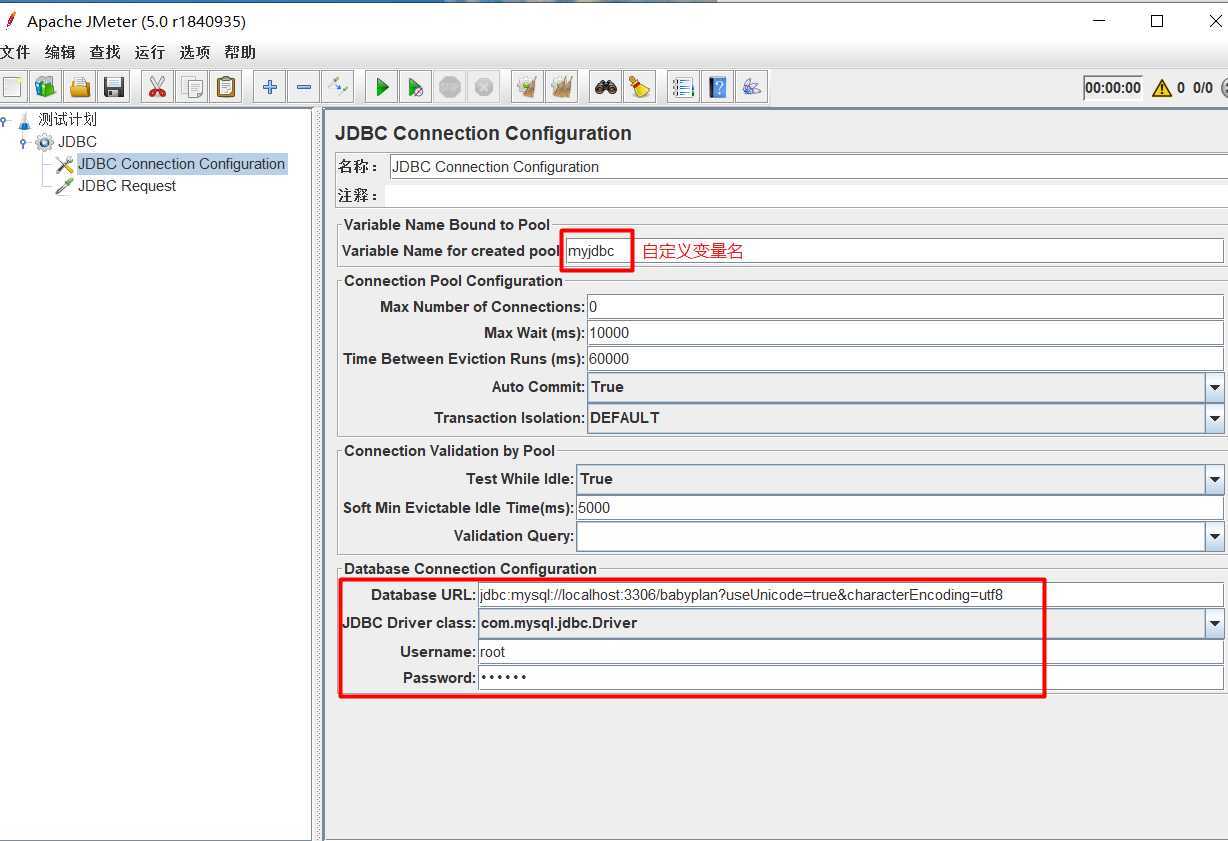Click the Search binoculars icon
The height and width of the screenshot is (841, 1228).
(605, 88)
